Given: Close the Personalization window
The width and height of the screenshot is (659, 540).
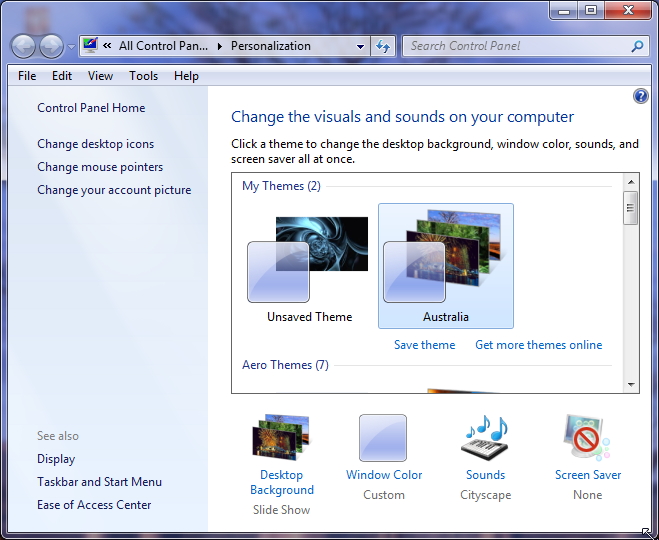Looking at the screenshot, I should point(628,11).
